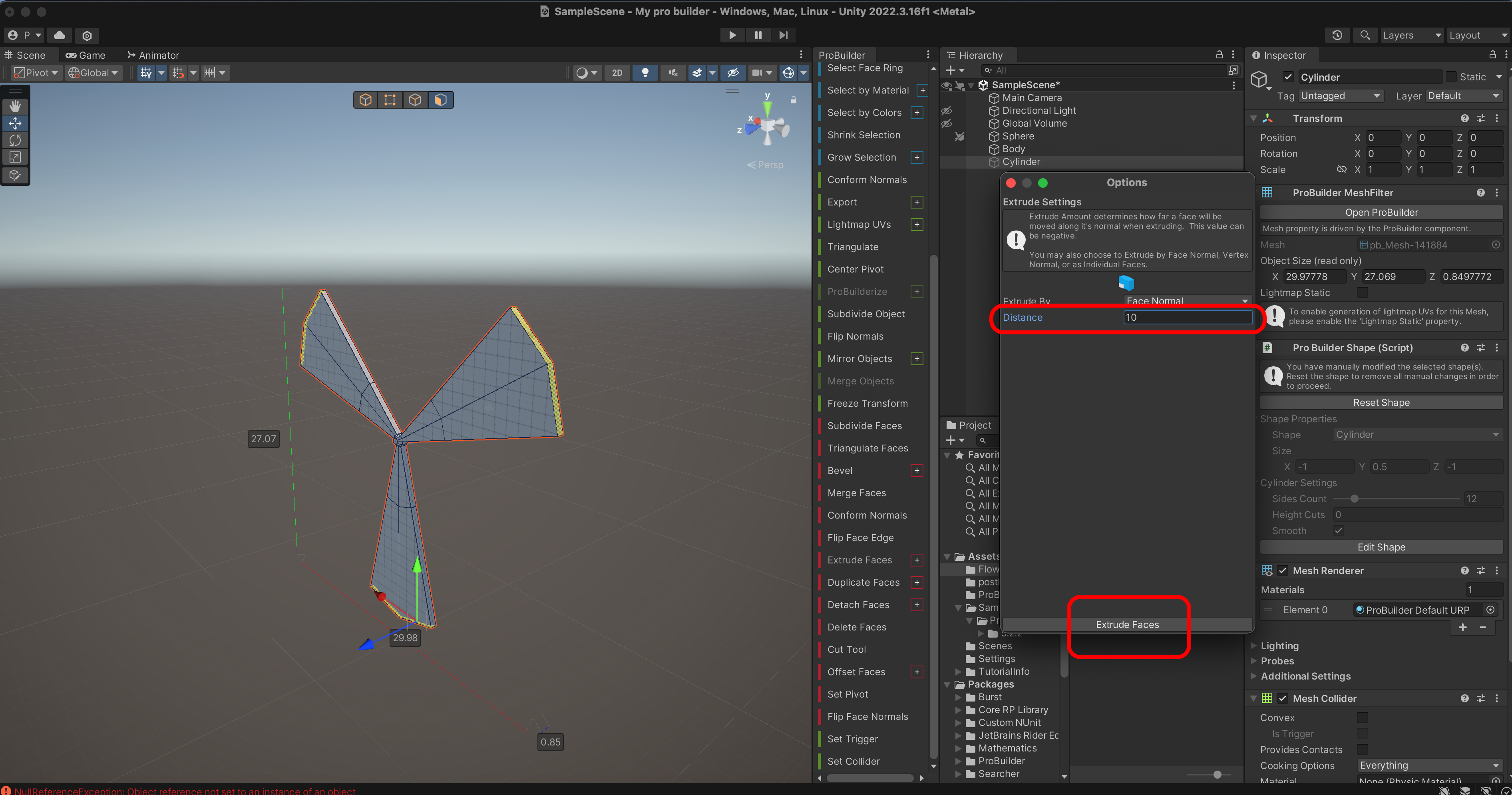Open the Tag Untagged dropdown
This screenshot has height=795, width=1512.
[1340, 95]
